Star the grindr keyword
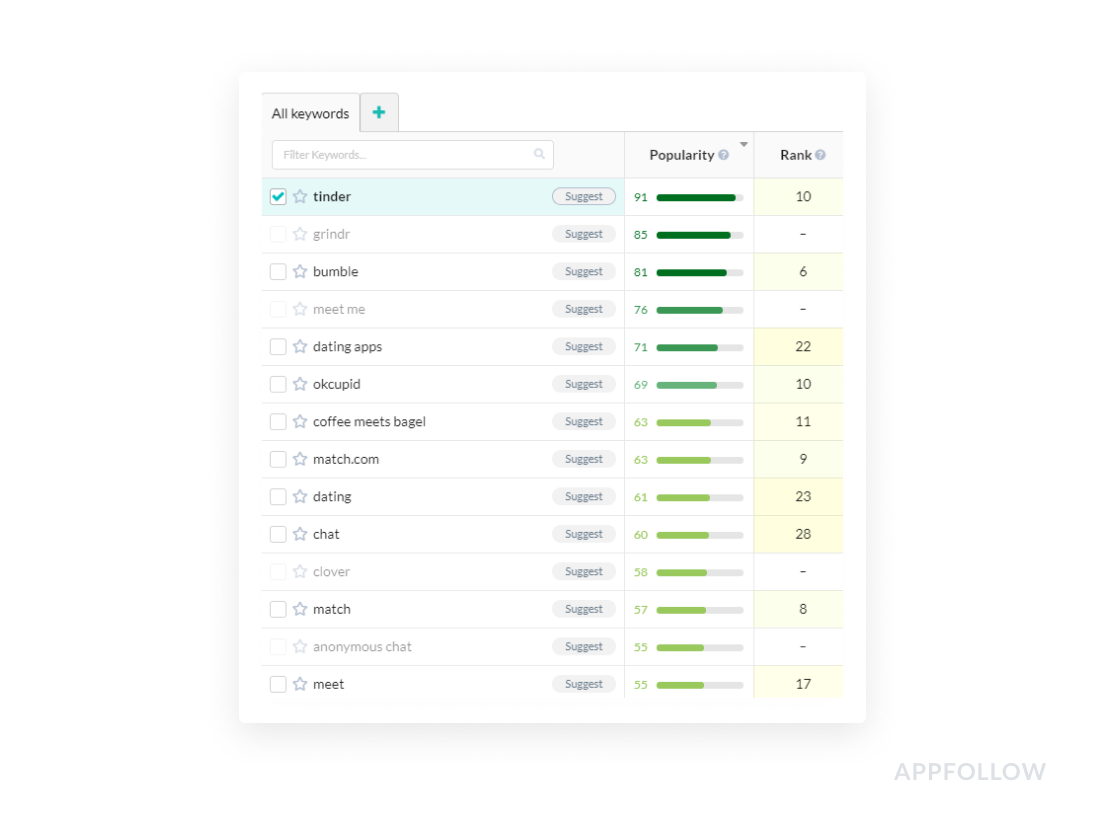The height and width of the screenshot is (820, 1106). pyautogui.click(x=300, y=233)
